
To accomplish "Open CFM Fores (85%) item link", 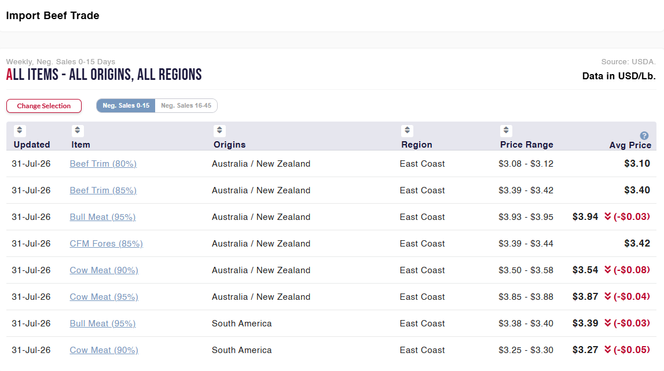I will [x=106, y=244].
